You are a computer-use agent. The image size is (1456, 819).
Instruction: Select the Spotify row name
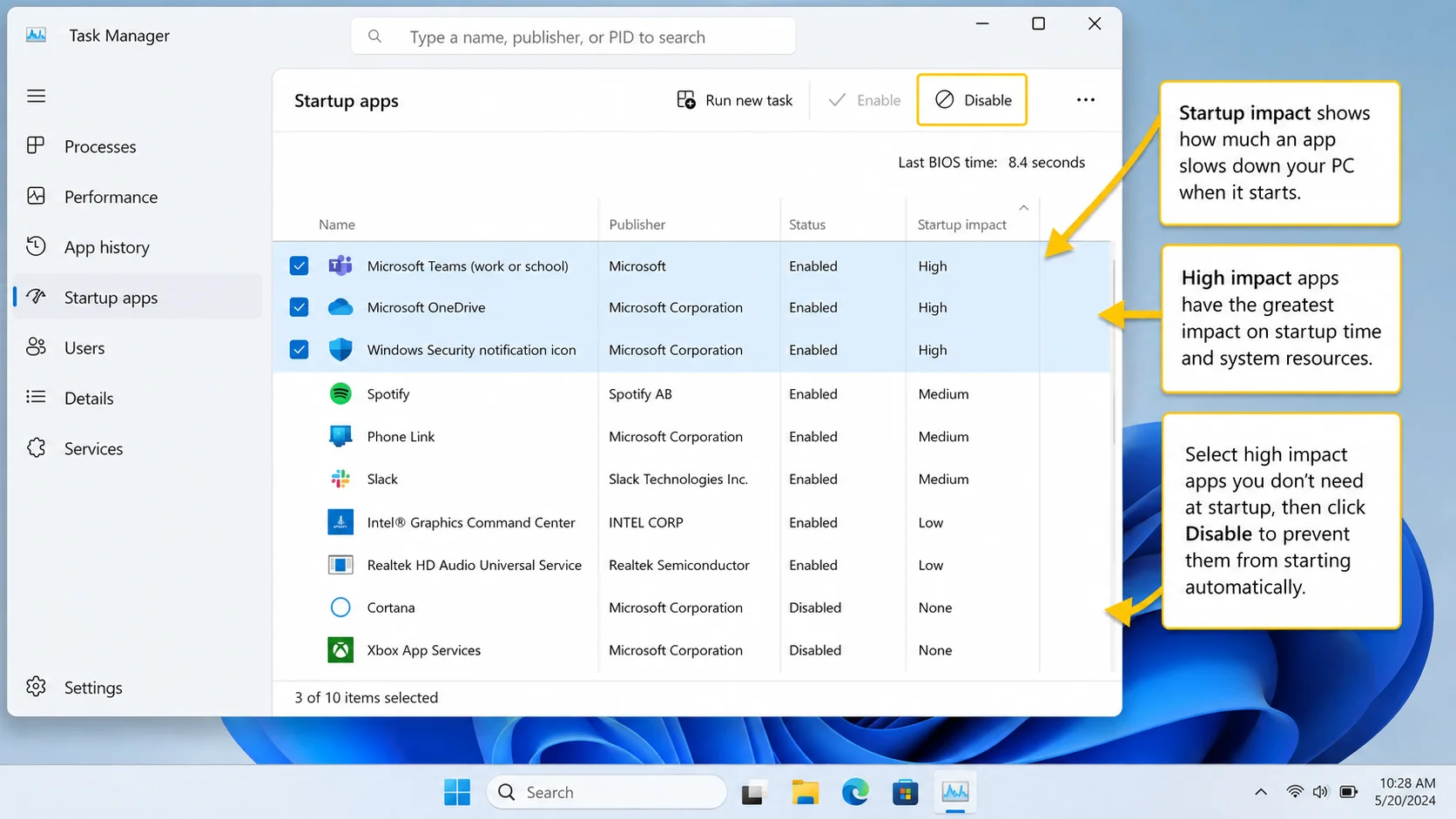(388, 393)
